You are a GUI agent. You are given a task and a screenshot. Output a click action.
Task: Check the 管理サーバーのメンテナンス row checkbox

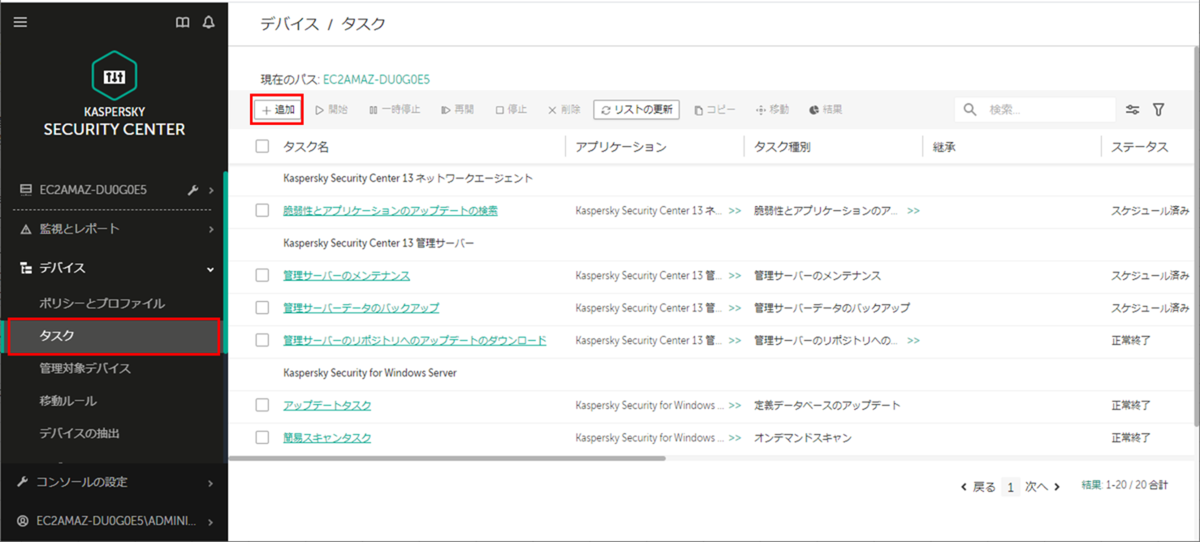click(262, 275)
